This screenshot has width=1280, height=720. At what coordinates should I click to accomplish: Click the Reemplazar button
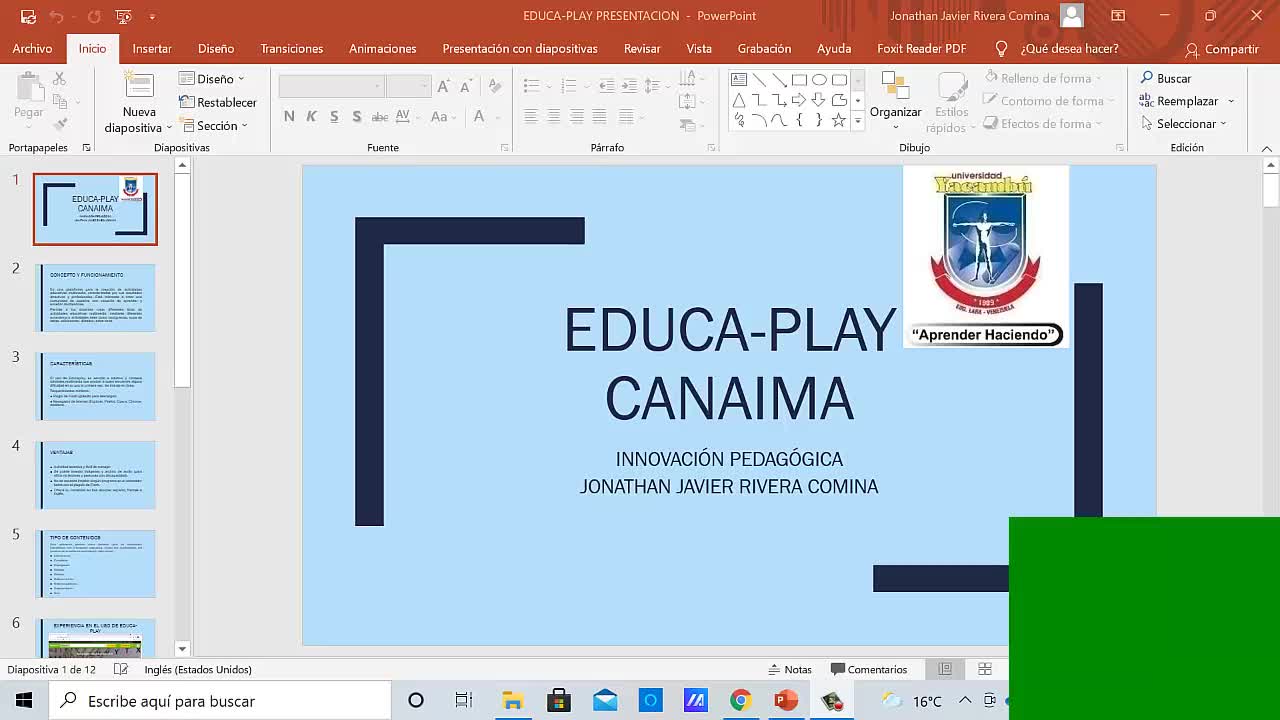click(x=1179, y=101)
